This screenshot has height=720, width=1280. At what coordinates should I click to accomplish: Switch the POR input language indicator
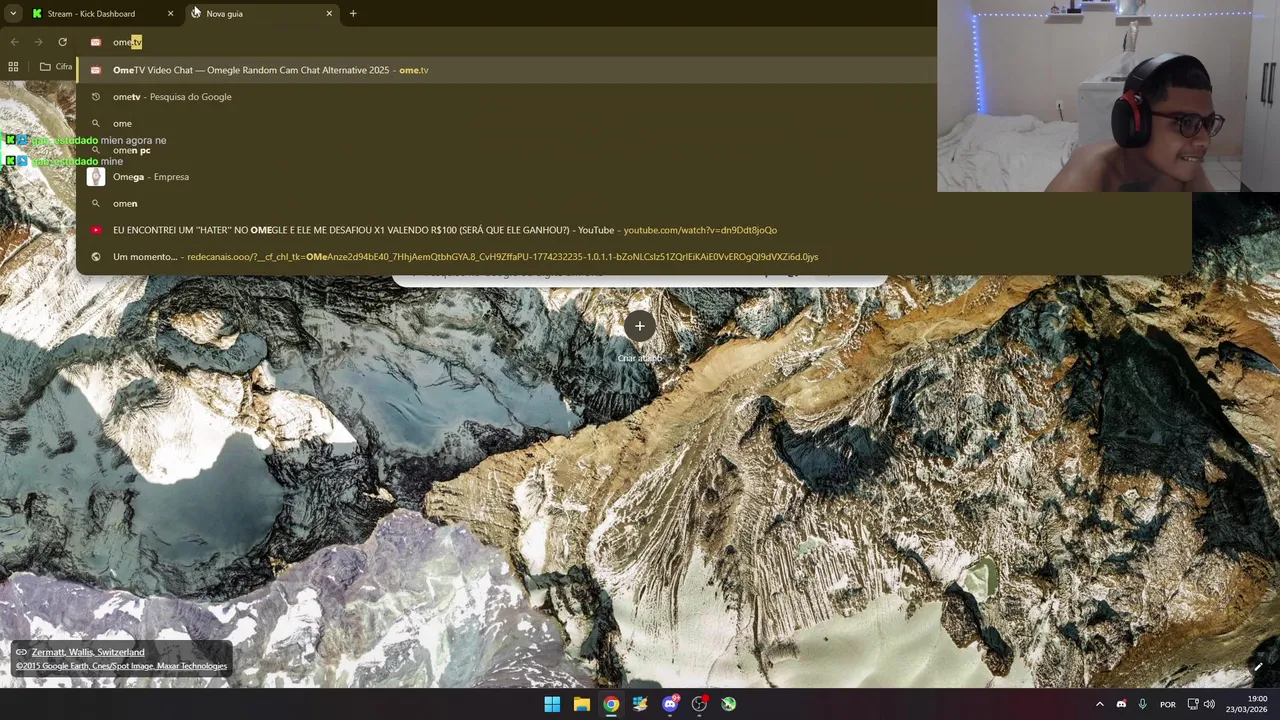[1168, 704]
